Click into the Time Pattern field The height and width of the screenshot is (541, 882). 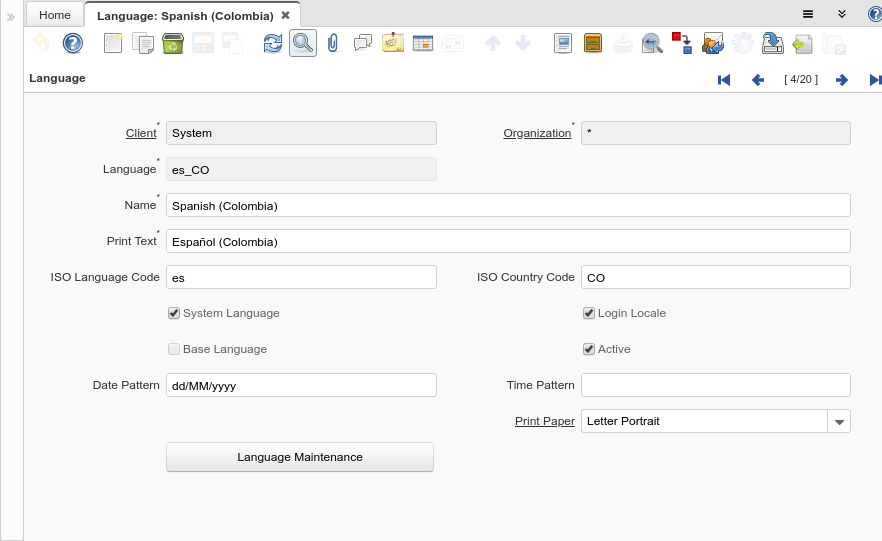(715, 385)
